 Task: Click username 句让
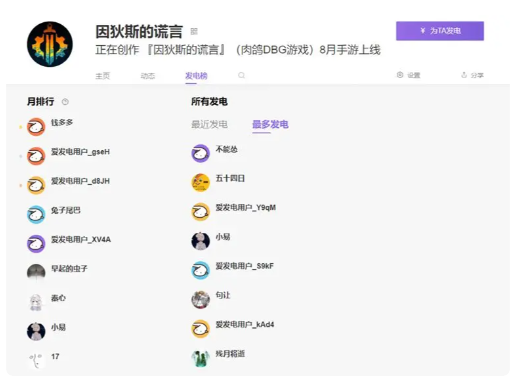pos(223,295)
